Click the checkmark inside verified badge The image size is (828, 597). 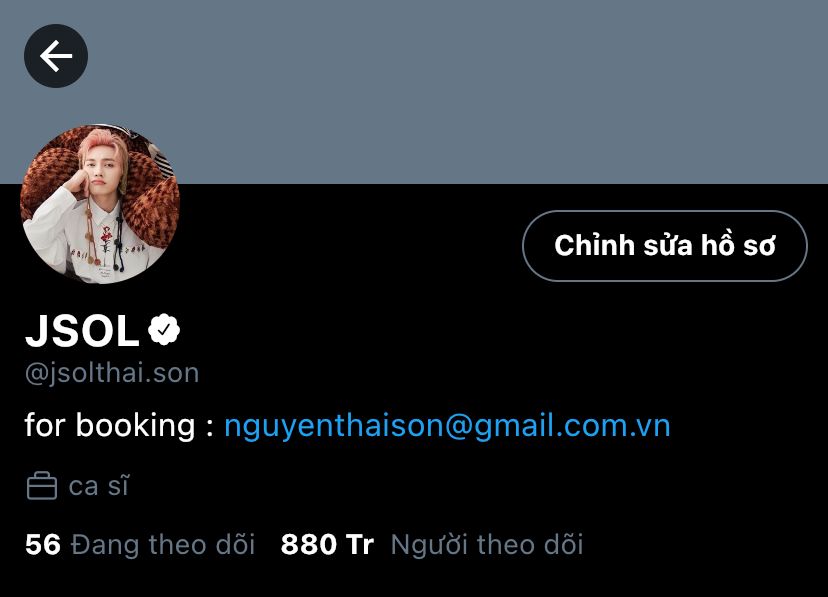[x=164, y=330]
